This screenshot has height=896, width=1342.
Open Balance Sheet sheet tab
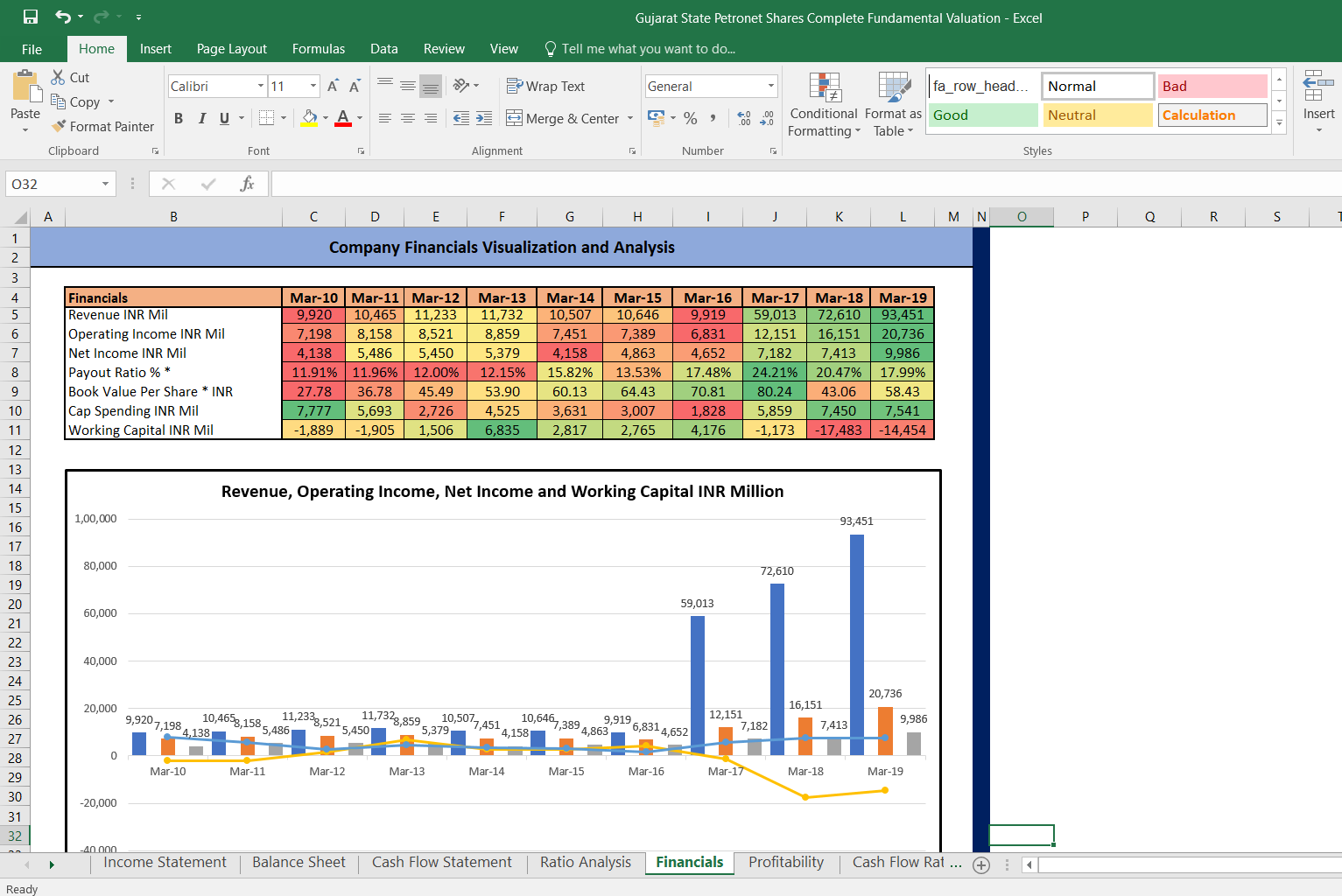tap(299, 862)
